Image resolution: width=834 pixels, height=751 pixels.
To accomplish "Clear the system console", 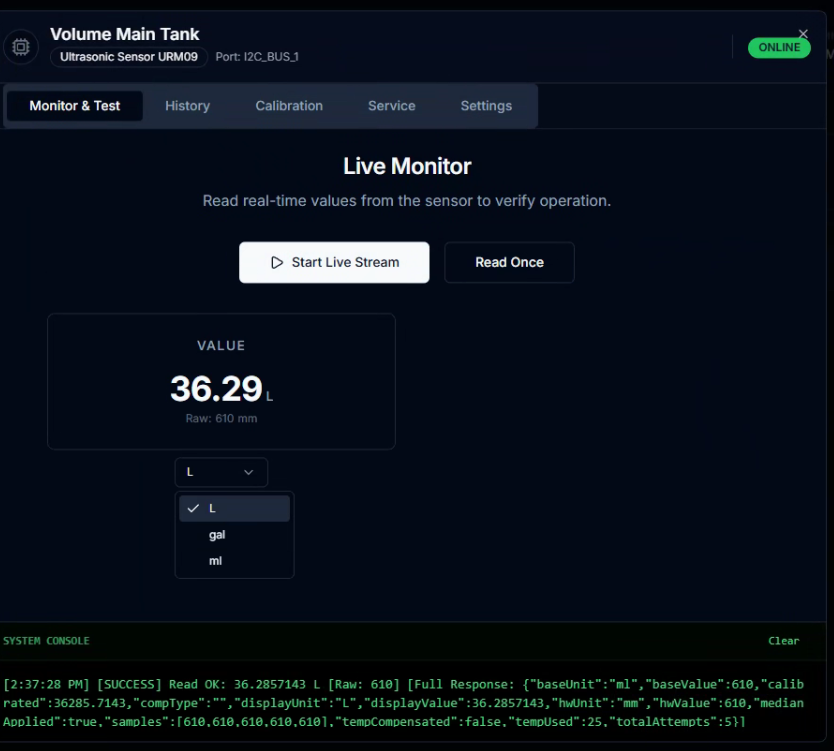I will pyautogui.click(x=783, y=641).
